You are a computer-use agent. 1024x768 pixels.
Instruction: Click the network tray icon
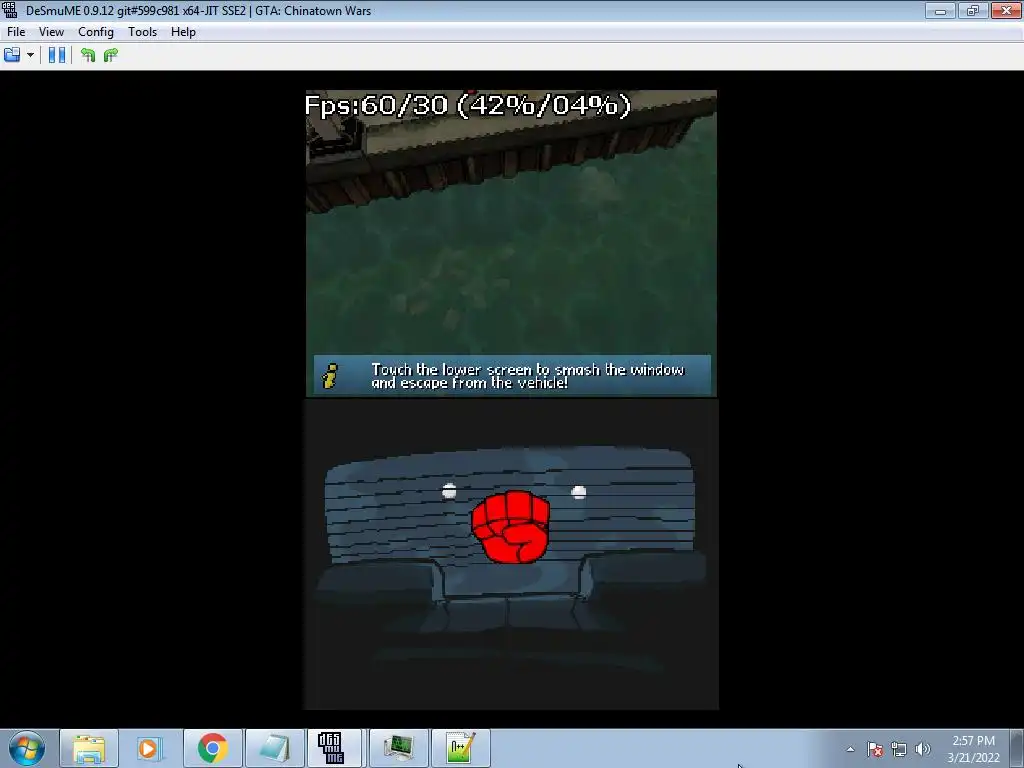click(899, 749)
